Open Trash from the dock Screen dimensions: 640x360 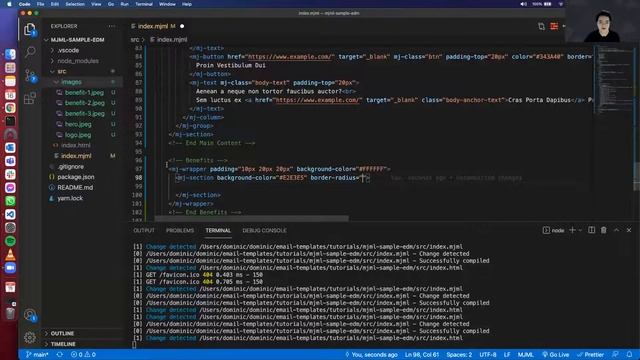pyautogui.click(x=10, y=313)
